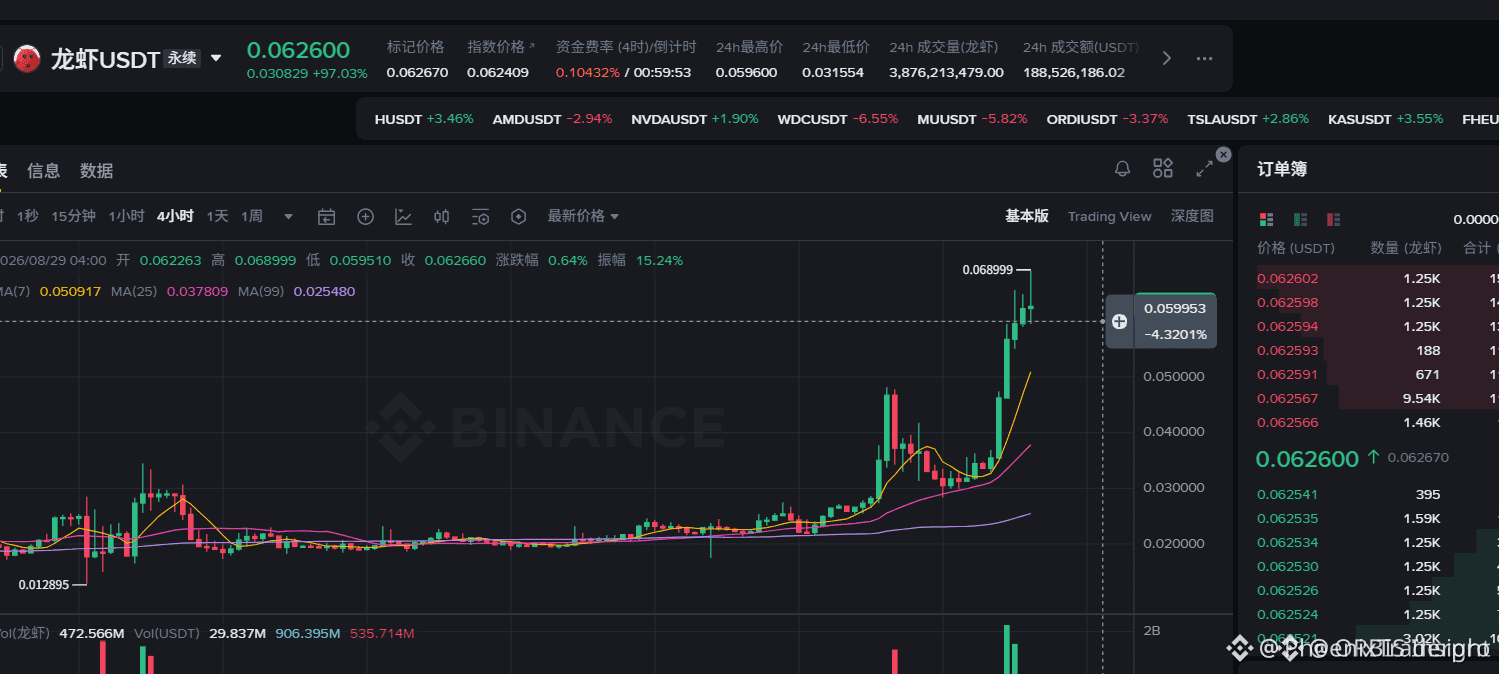
Task: Click ask price 0.062591 in order book
Action: pos(1287,375)
